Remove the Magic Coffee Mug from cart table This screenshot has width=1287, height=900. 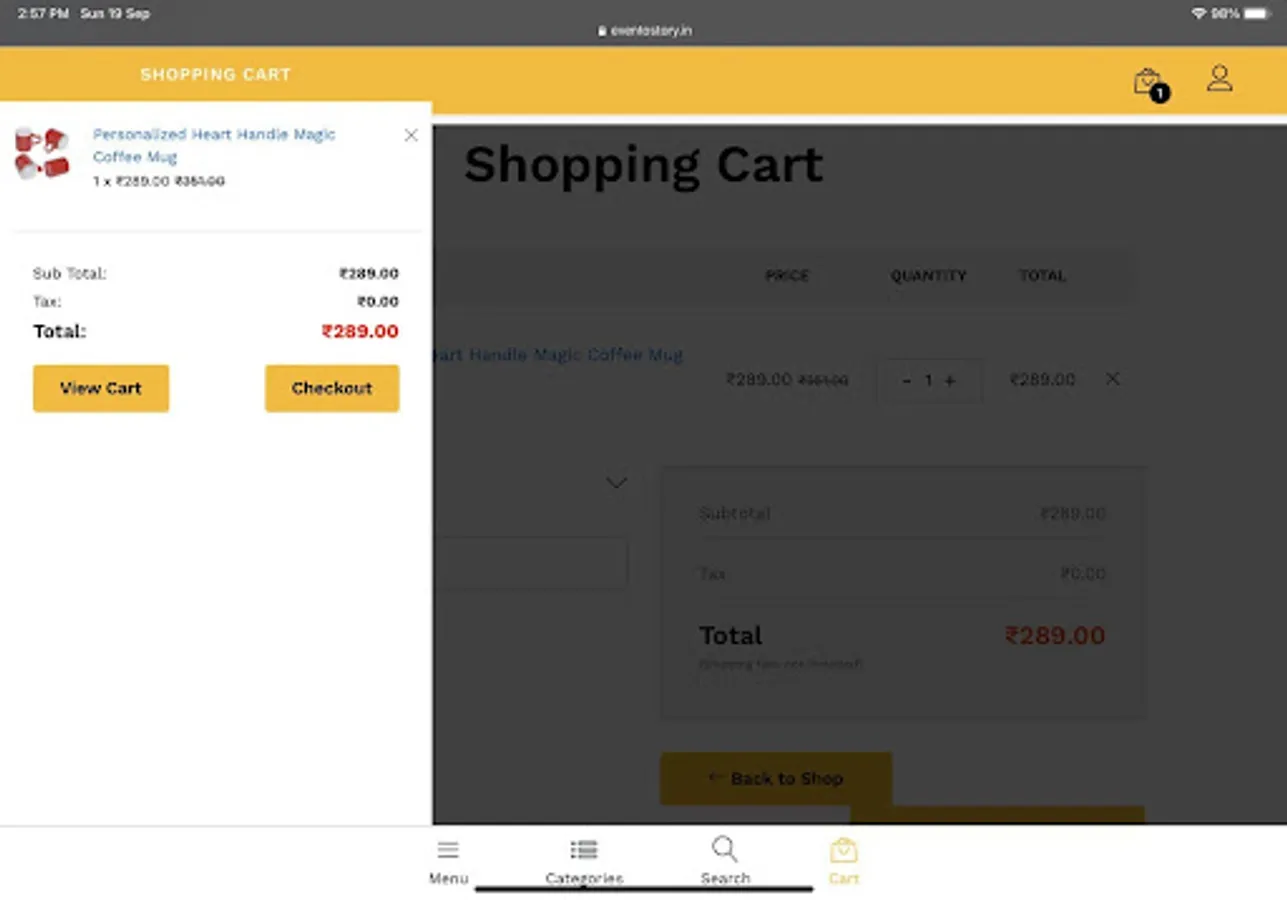(1112, 379)
